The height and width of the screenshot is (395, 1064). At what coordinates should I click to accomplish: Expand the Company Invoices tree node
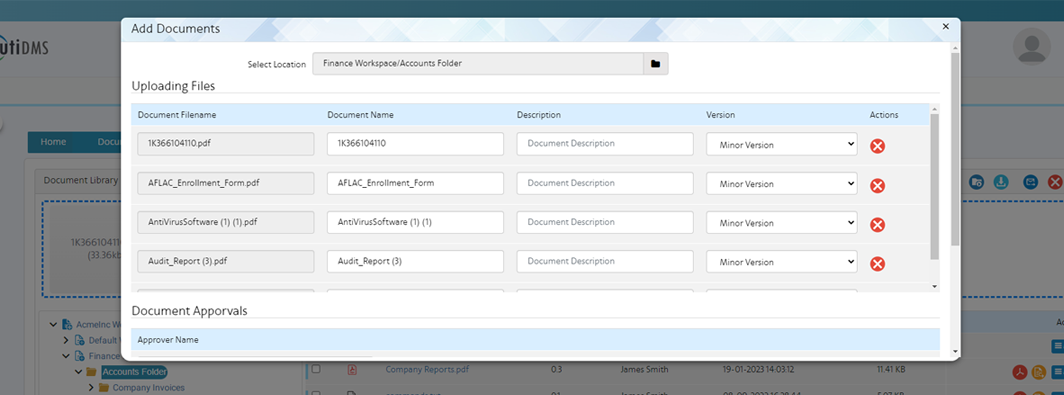click(91, 388)
